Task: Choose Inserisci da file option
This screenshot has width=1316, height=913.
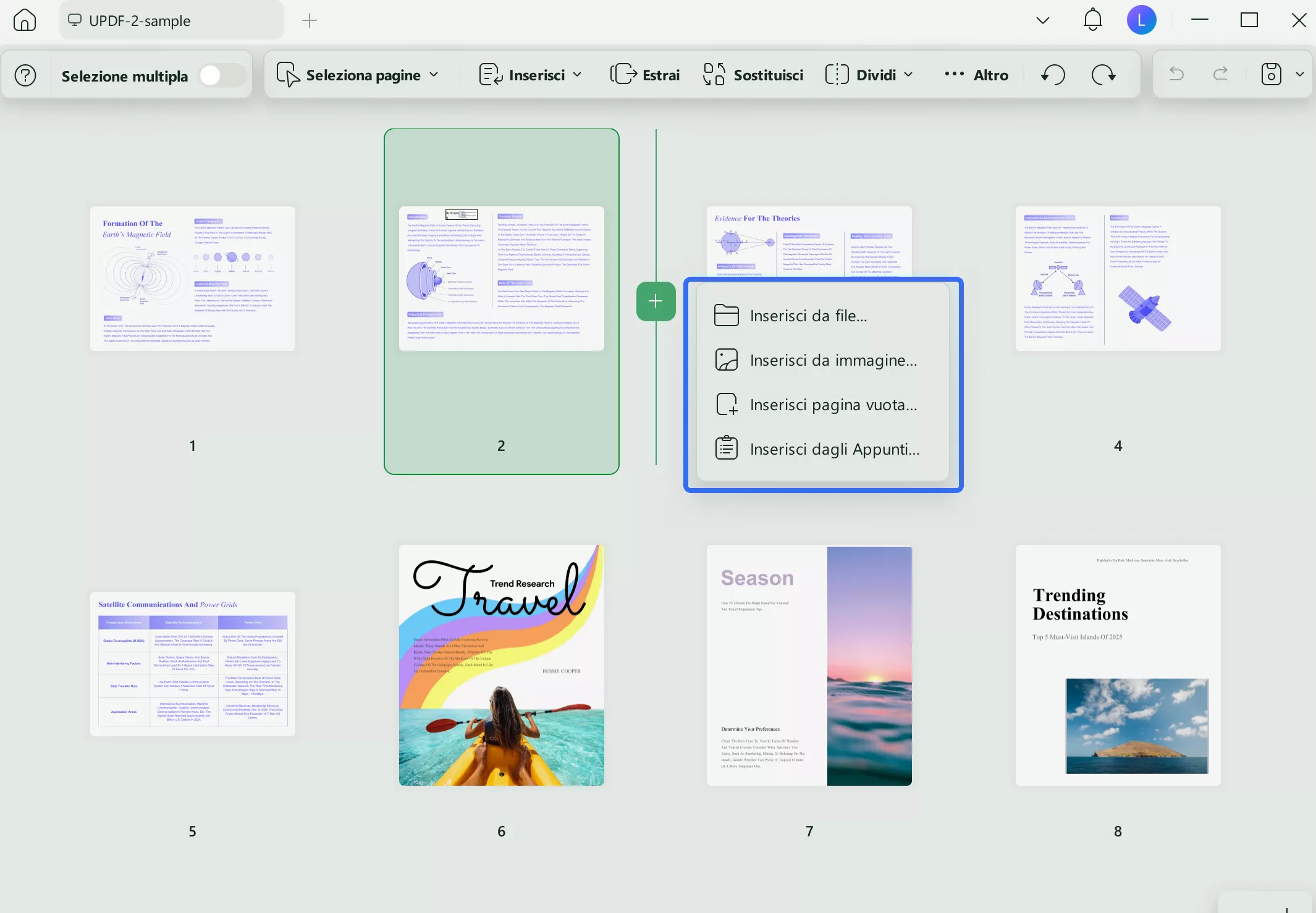Action: [808, 316]
